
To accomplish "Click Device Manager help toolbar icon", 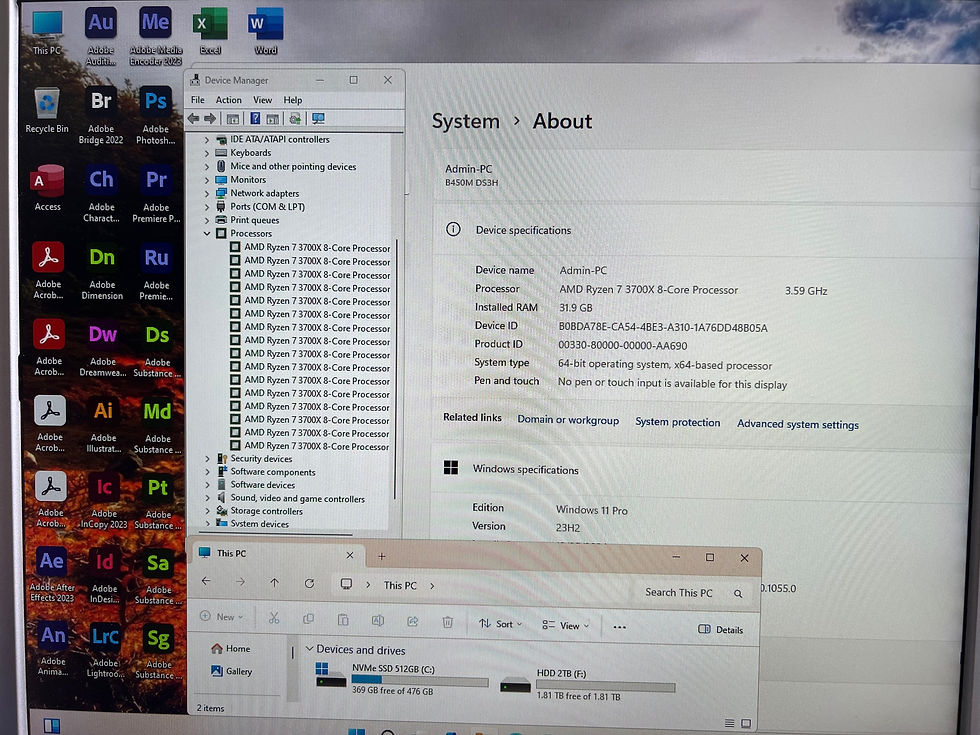I will click(255, 118).
